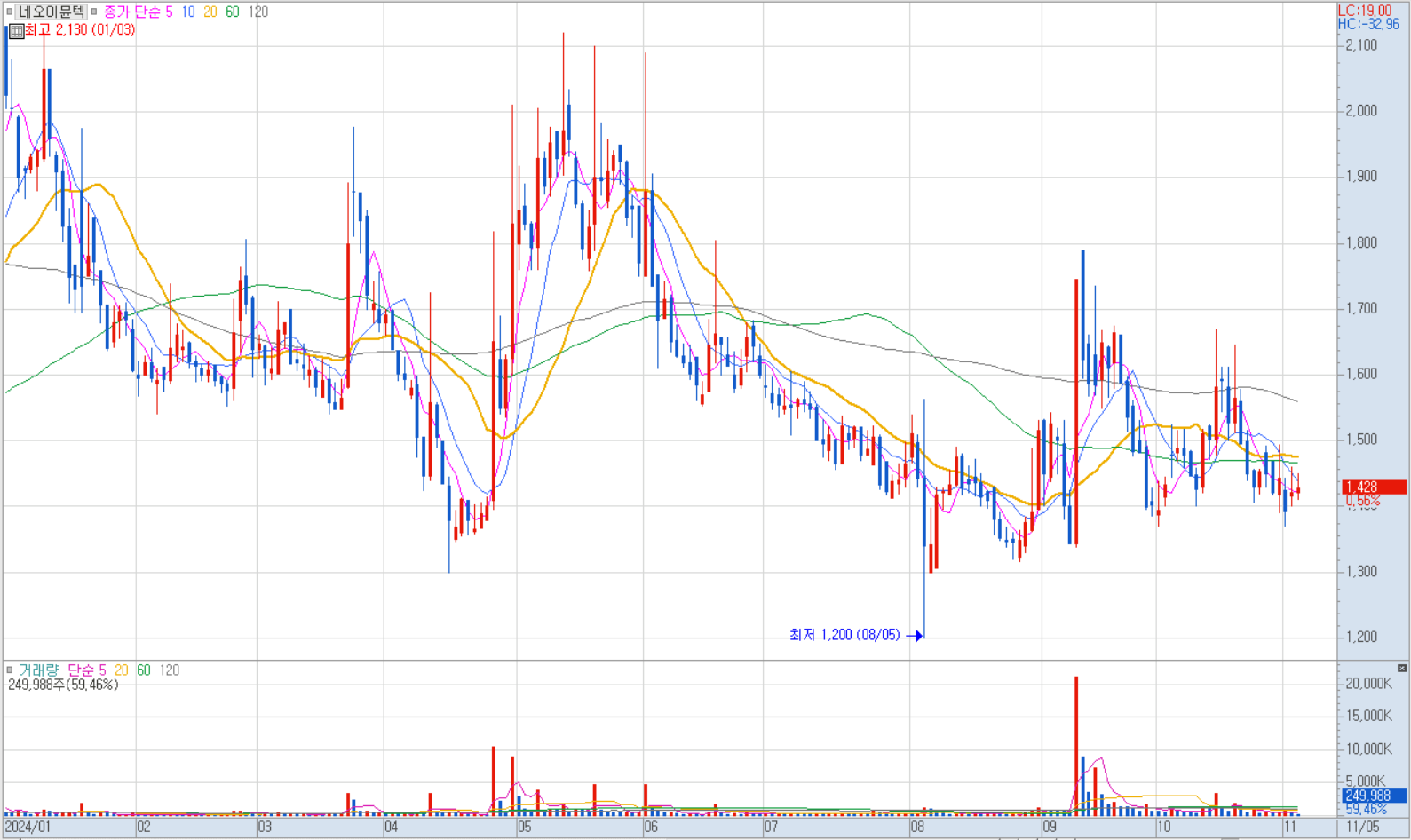Select the price 20-day moving average legend
The width and height of the screenshot is (1411, 840).
point(210,12)
